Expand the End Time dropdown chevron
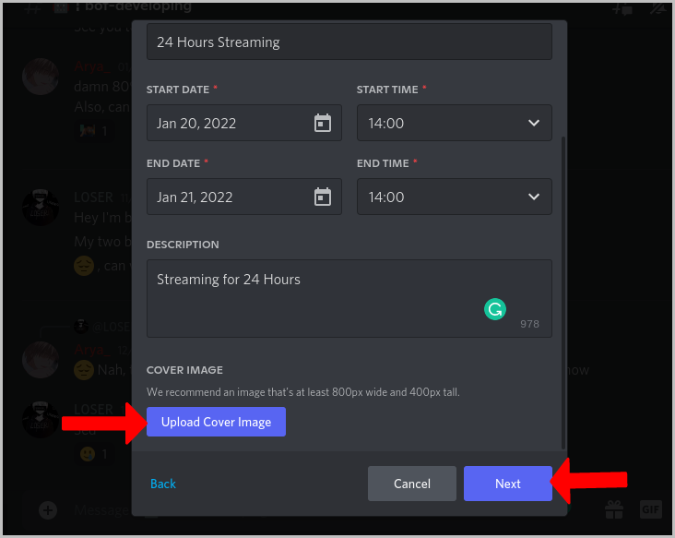The width and height of the screenshot is (675, 538). click(x=534, y=197)
